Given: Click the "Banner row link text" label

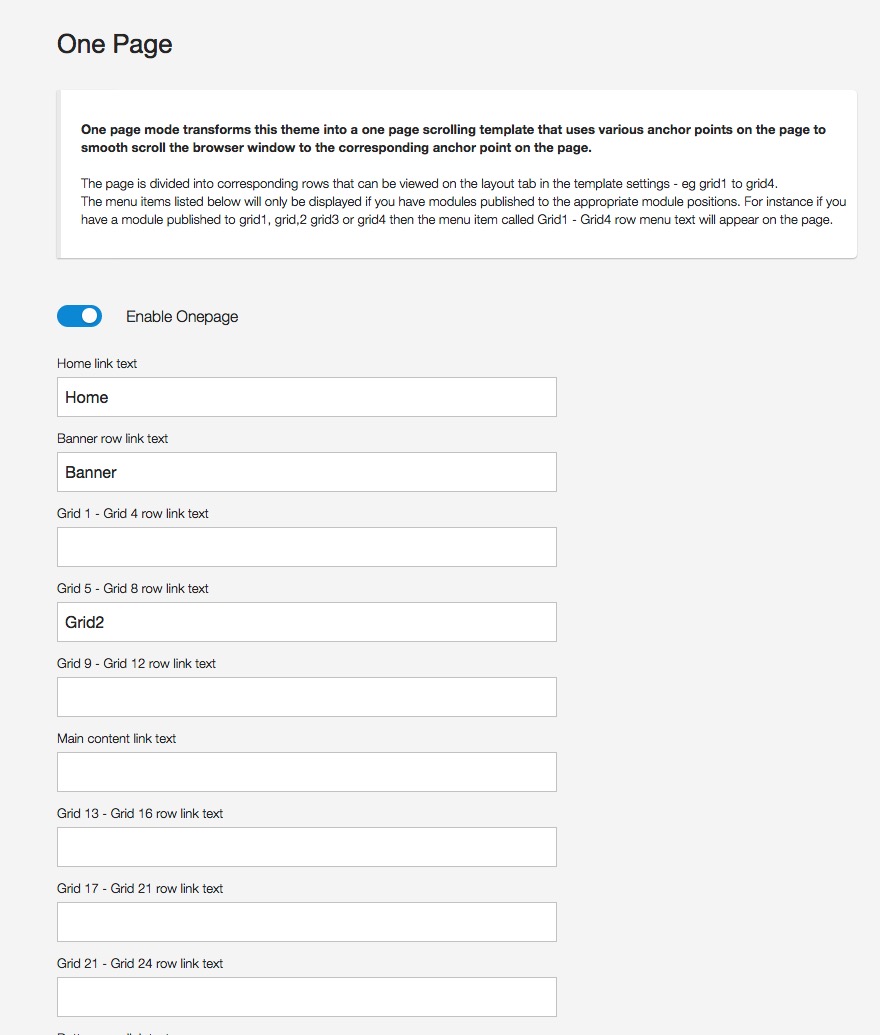Looking at the screenshot, I should point(112,439).
